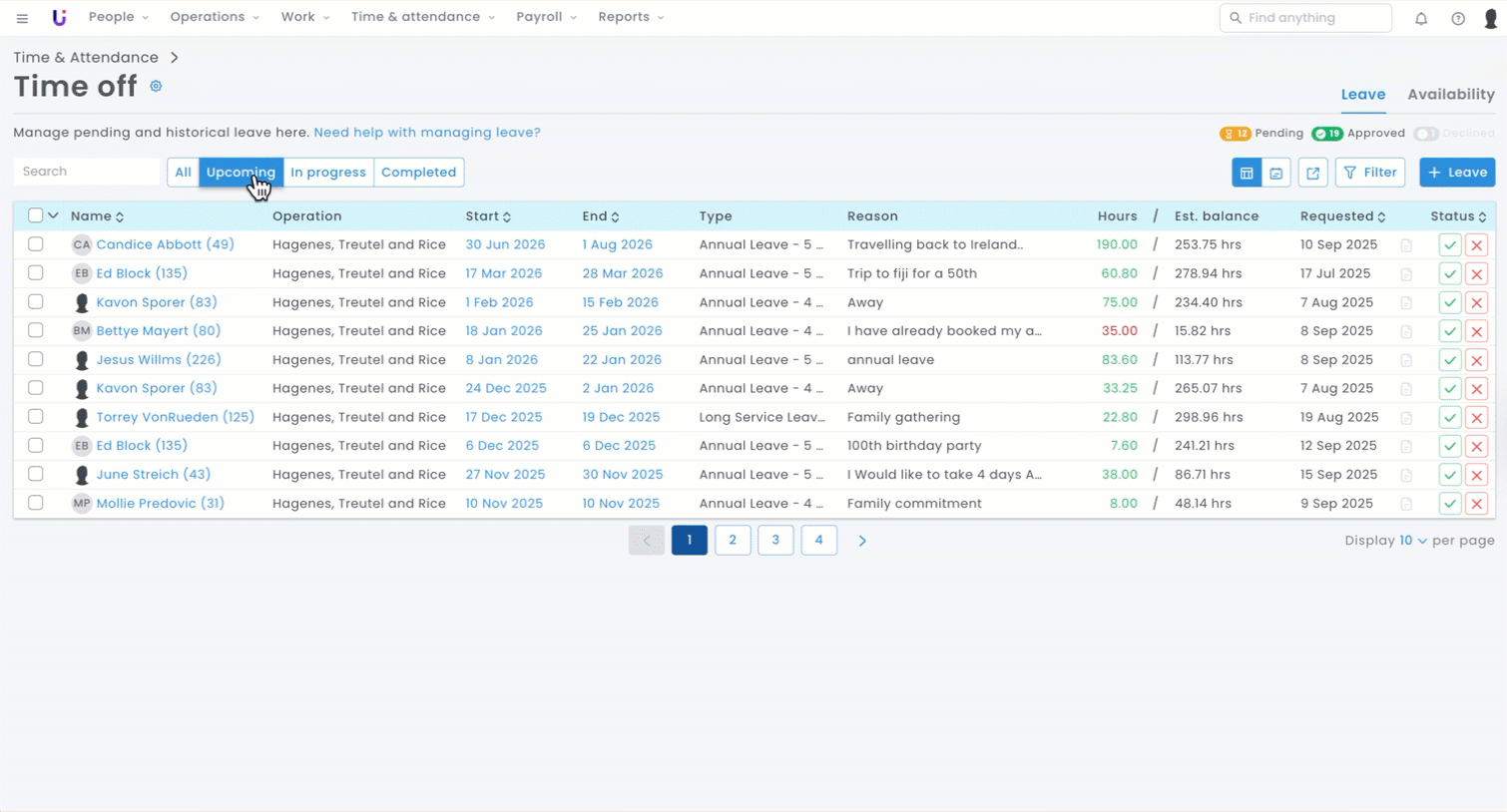This screenshot has height=812, width=1507.
Task: Open the hamburger navigation menu
Action: click(x=22, y=18)
